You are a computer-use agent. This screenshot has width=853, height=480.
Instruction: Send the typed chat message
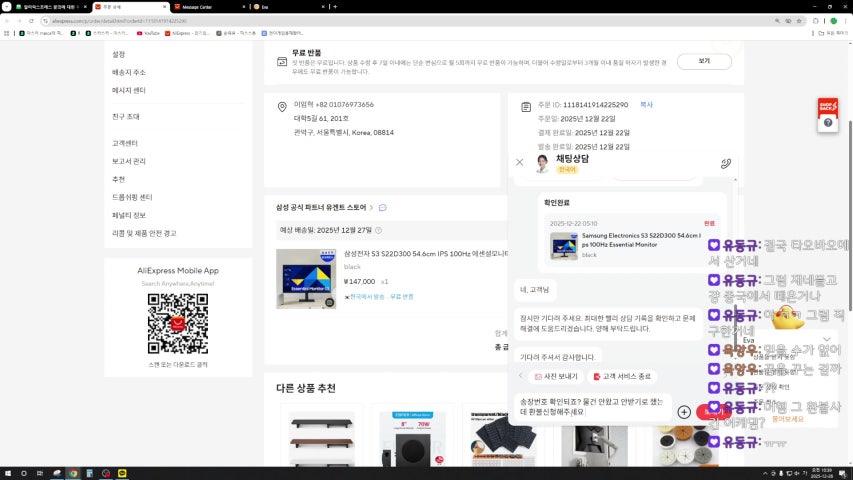click(x=713, y=412)
